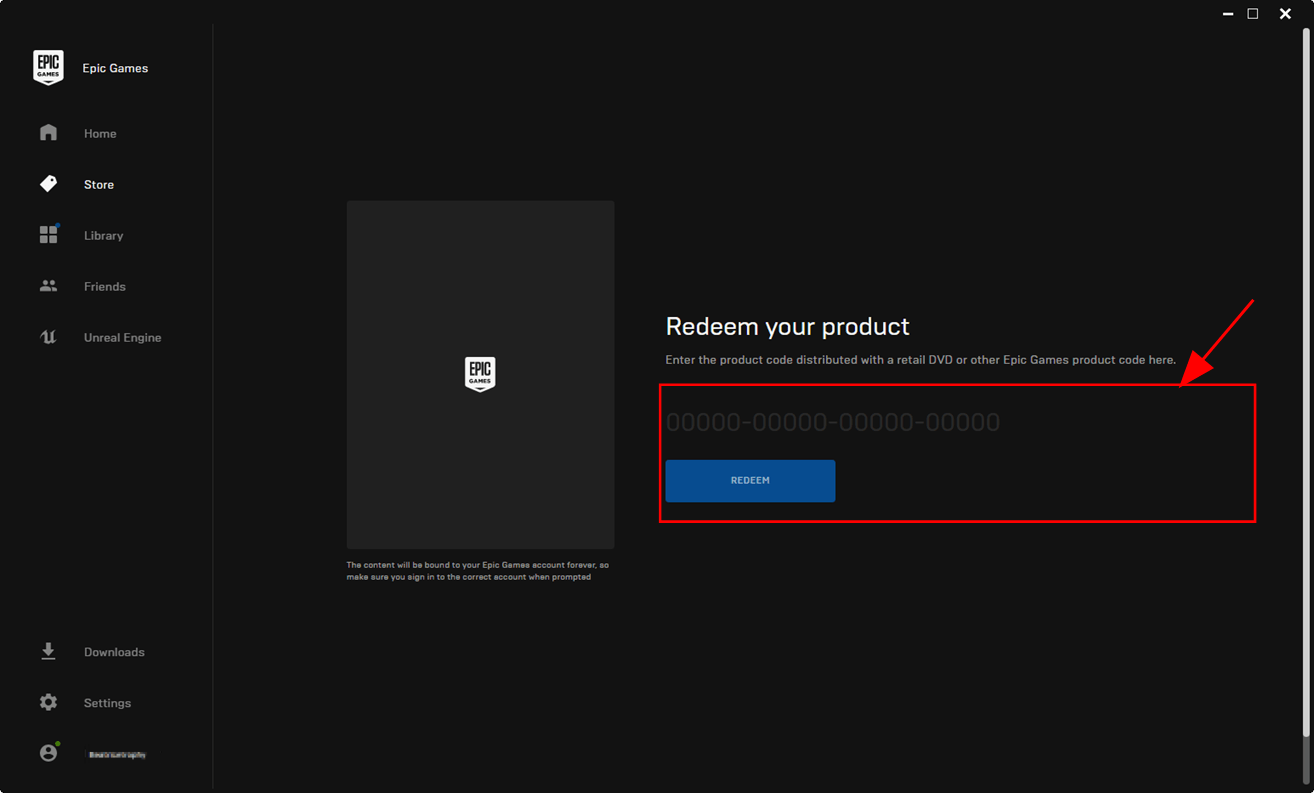The height and width of the screenshot is (793, 1314).
Task: Click the user account avatar icon
Action: click(x=48, y=753)
